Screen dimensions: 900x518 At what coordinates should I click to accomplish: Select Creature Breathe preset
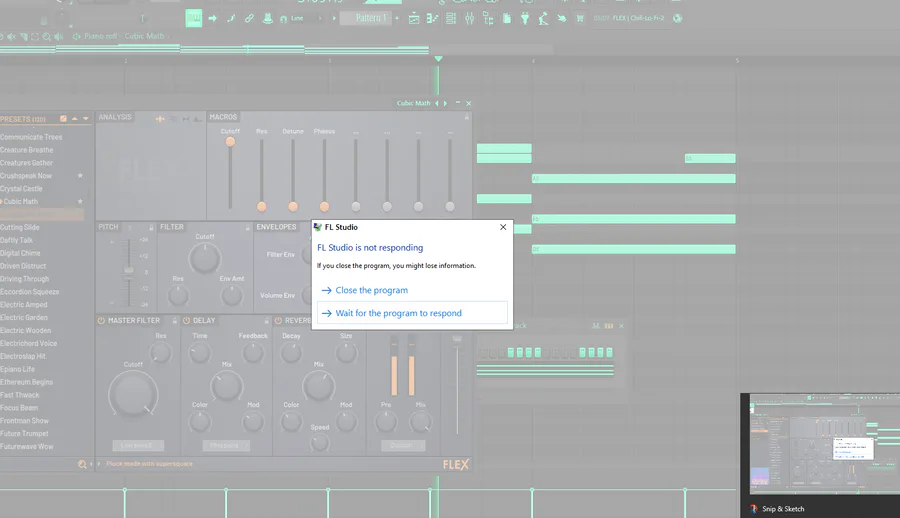[26, 150]
